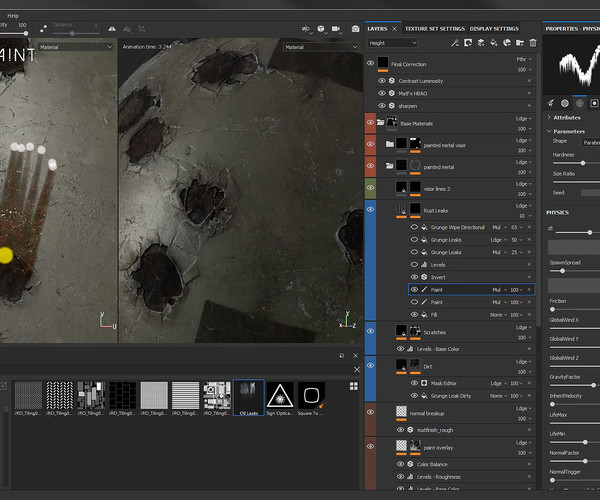This screenshot has height=500, width=600.
Task: Add a smart material layer icon
Action: (x=507, y=43)
